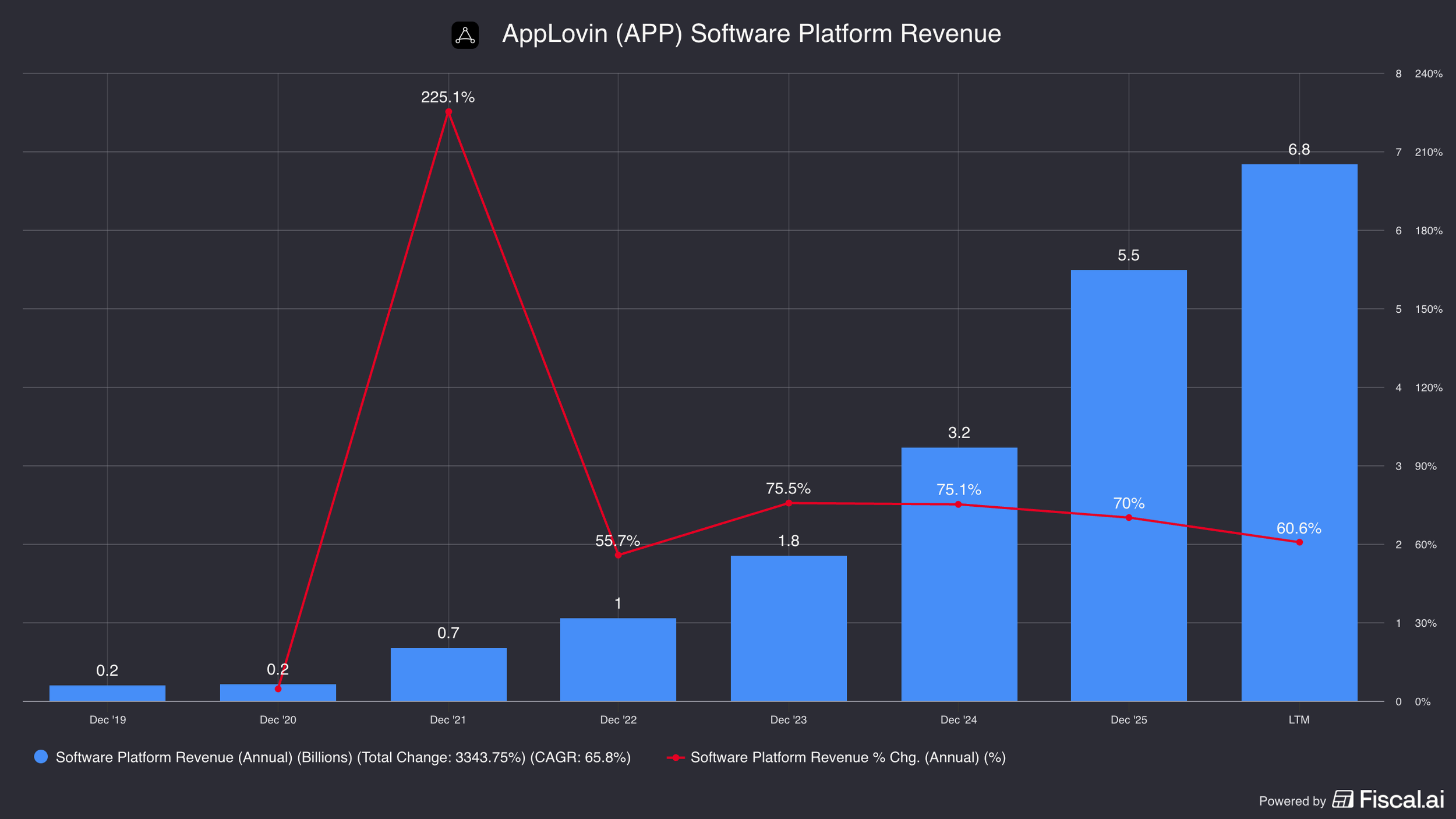This screenshot has width=1456, height=819.
Task: Select the chart title AppLovin (APP) Software Platform Revenue
Action: 751,34
